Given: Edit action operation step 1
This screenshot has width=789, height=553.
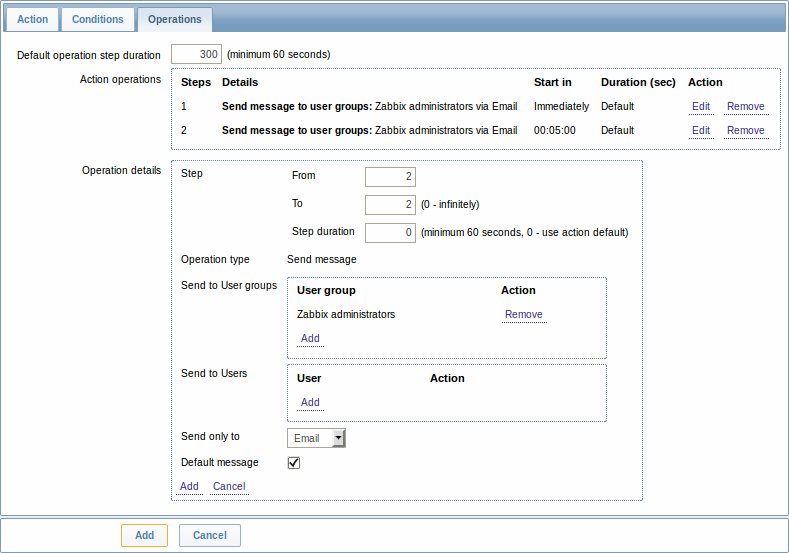Looking at the screenshot, I should 700,107.
